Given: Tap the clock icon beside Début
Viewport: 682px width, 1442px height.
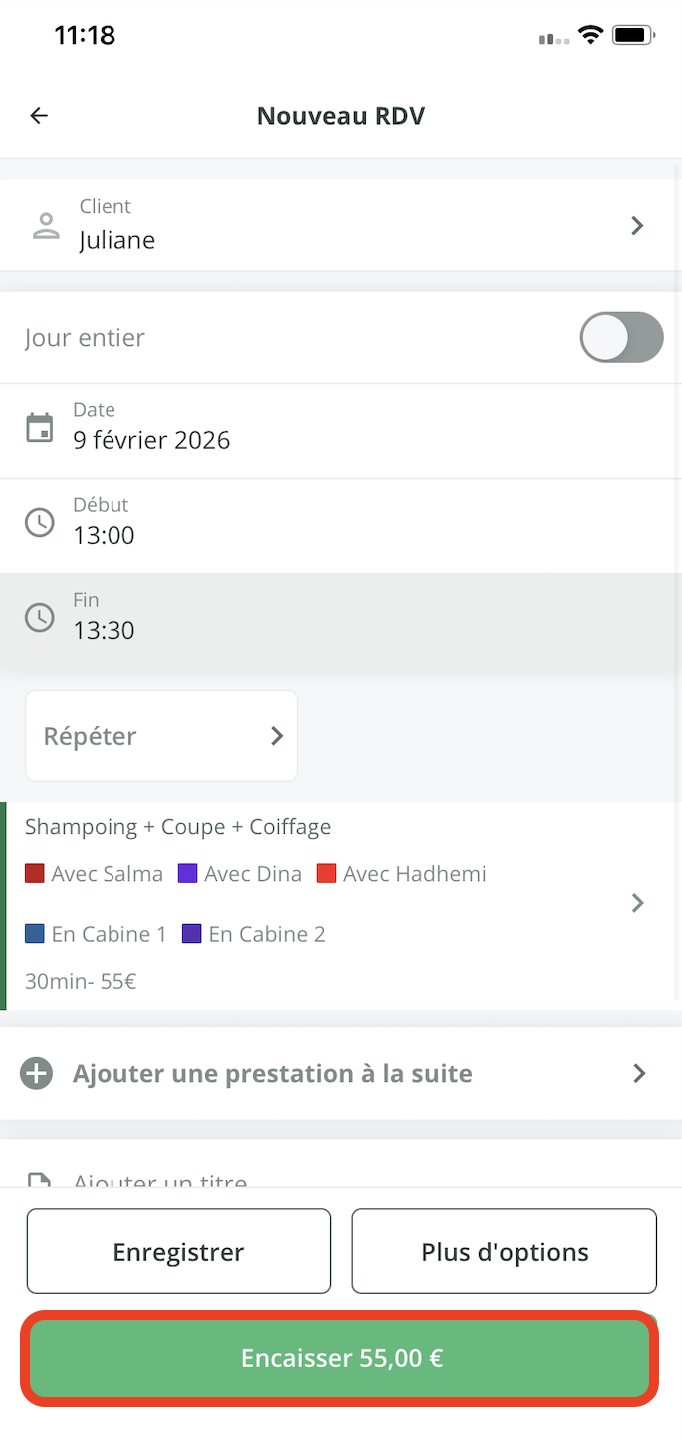Looking at the screenshot, I should [40, 522].
